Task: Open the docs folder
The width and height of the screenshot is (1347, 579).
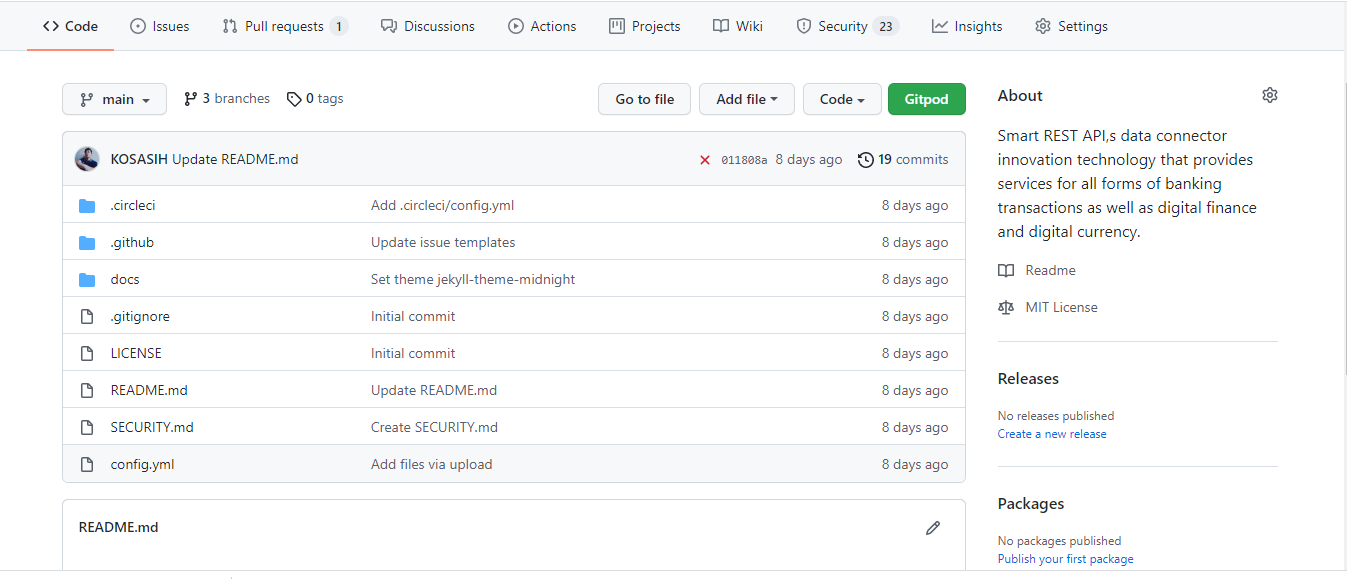Action: point(125,280)
